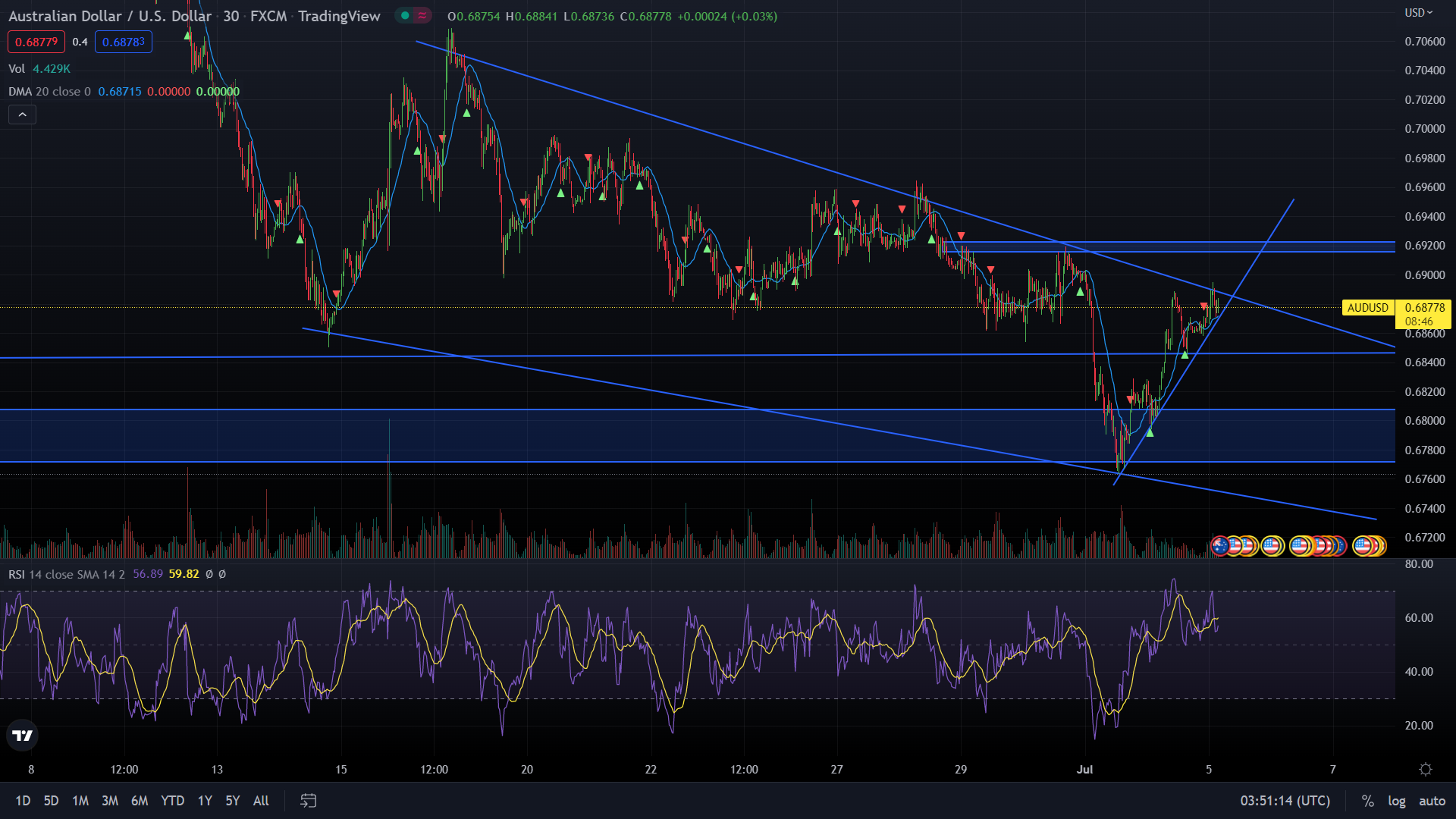
Task: Select the RSI 14 close SMA legend
Action: click(x=67, y=574)
